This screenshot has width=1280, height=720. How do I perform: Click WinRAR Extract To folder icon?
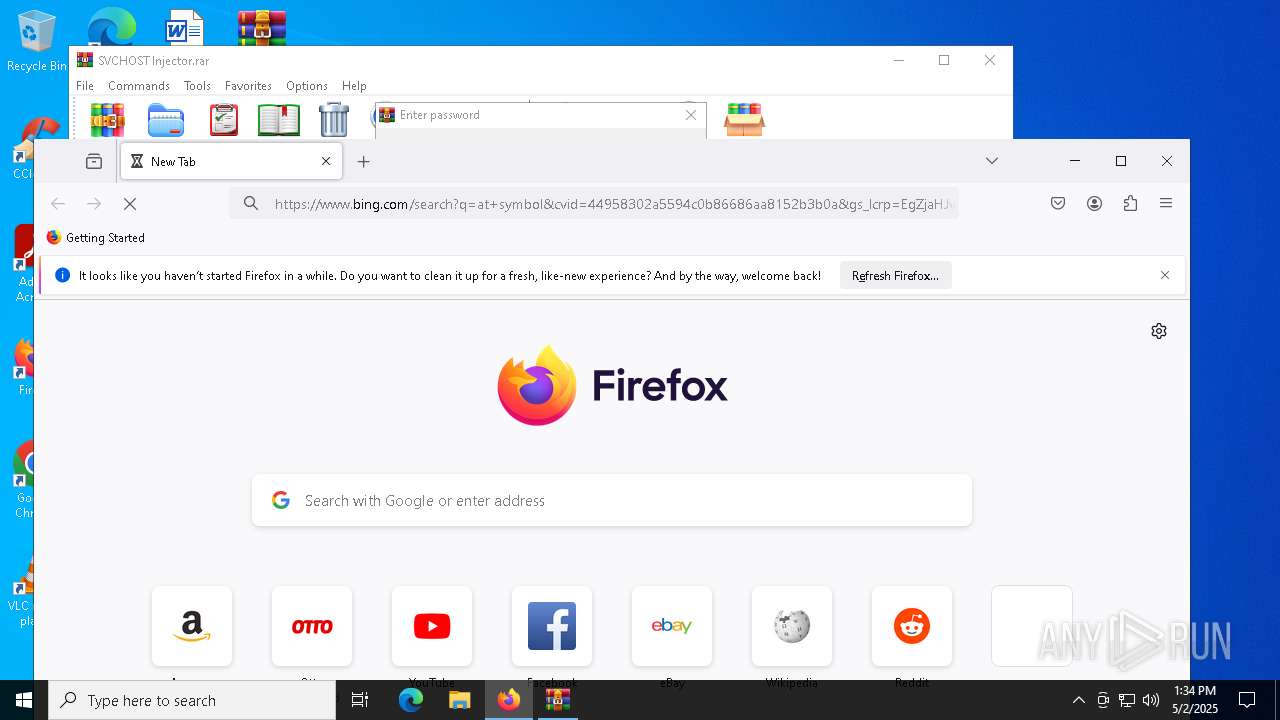[166, 120]
